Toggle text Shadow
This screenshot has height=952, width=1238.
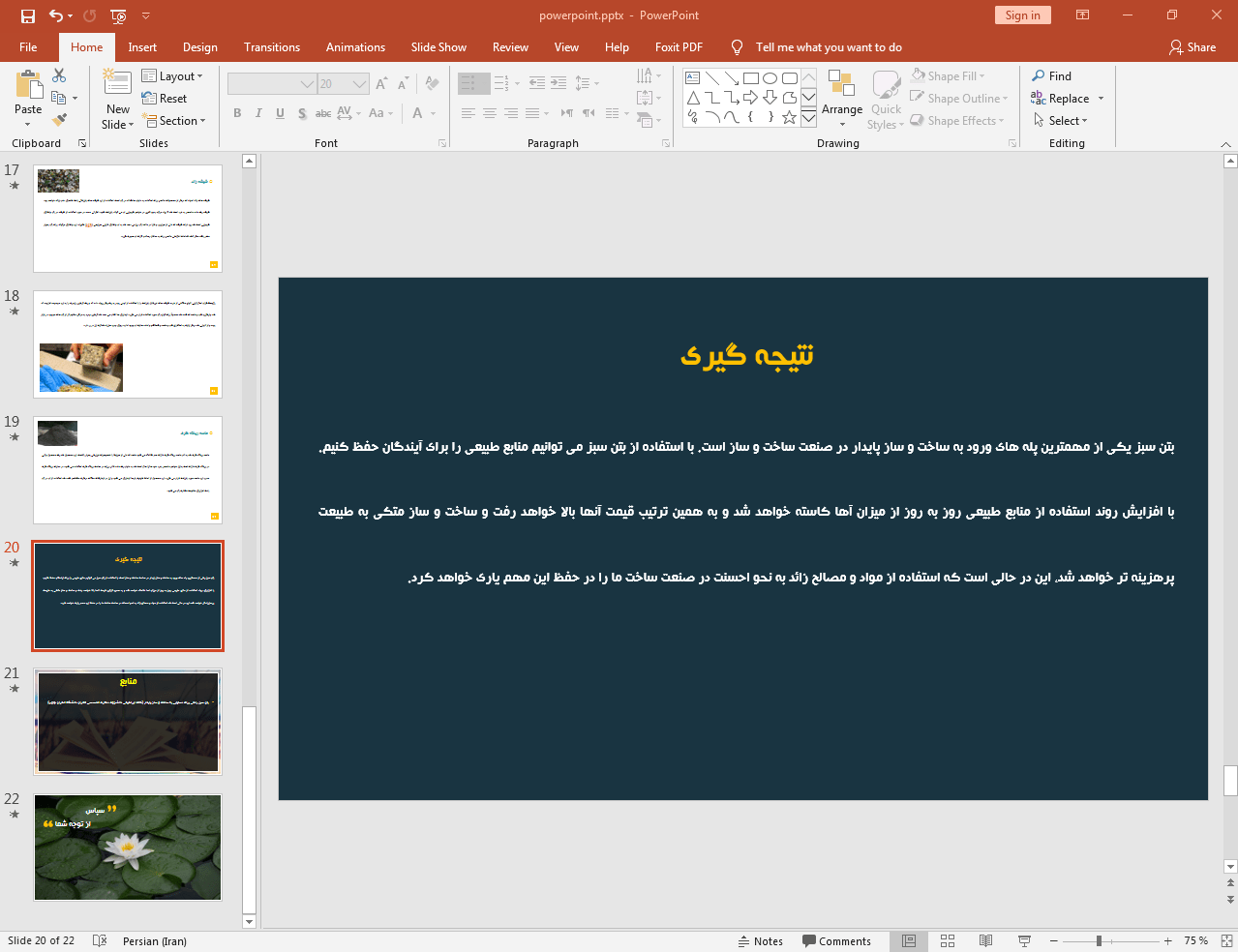point(302,113)
